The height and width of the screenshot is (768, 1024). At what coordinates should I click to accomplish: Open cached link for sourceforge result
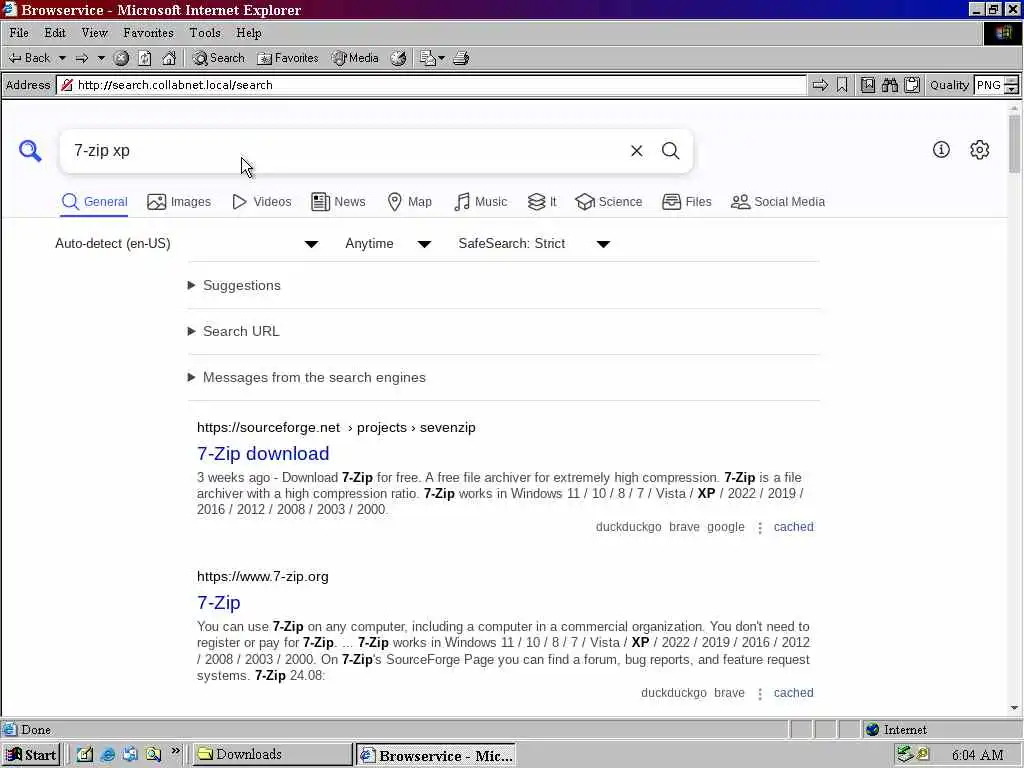793,527
